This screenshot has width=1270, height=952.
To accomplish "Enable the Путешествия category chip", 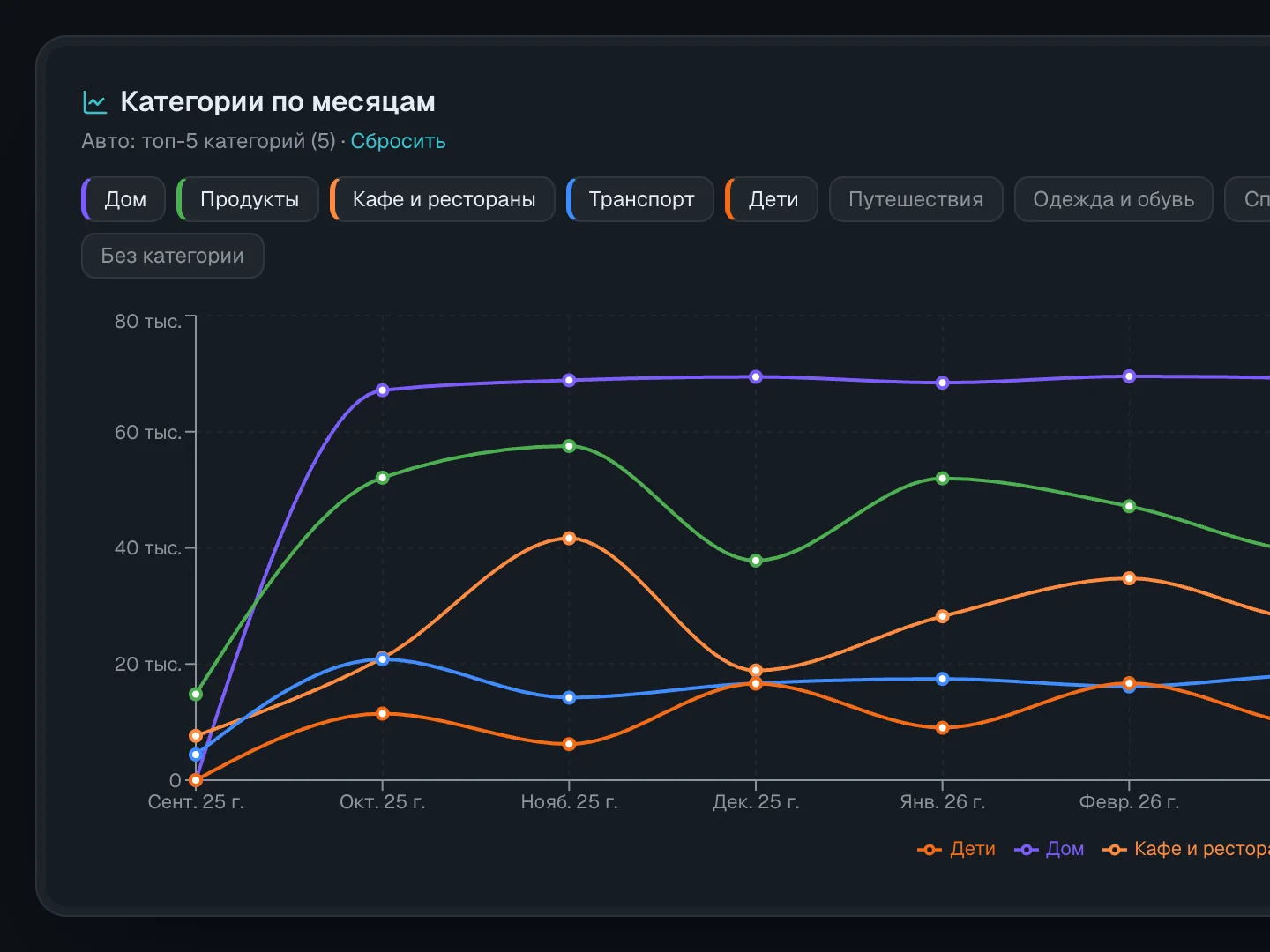I will 916,199.
